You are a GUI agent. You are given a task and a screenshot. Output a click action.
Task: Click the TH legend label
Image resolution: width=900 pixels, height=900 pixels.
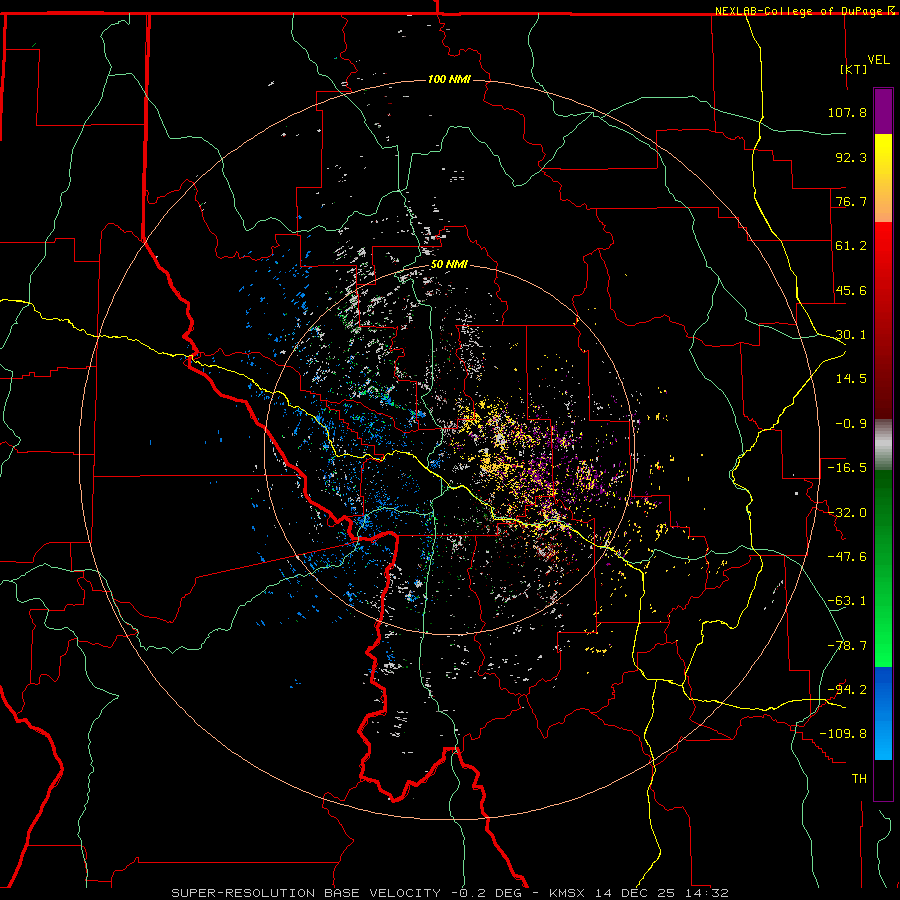[x=859, y=779]
